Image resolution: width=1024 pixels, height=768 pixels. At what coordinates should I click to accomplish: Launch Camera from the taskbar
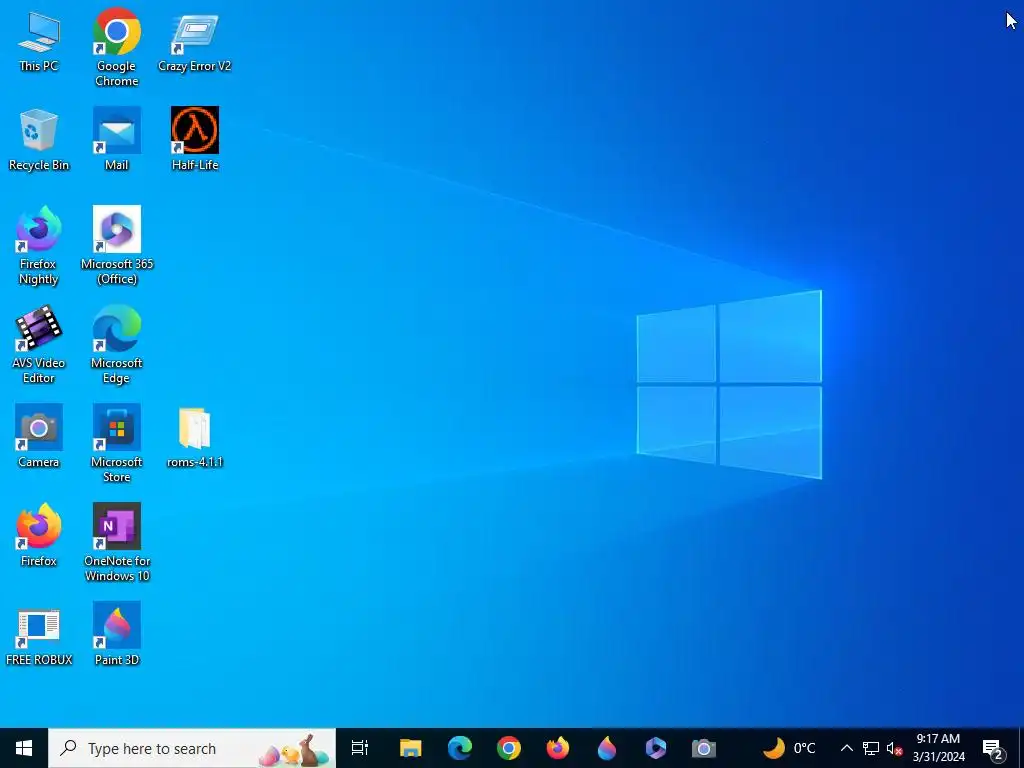tap(704, 748)
